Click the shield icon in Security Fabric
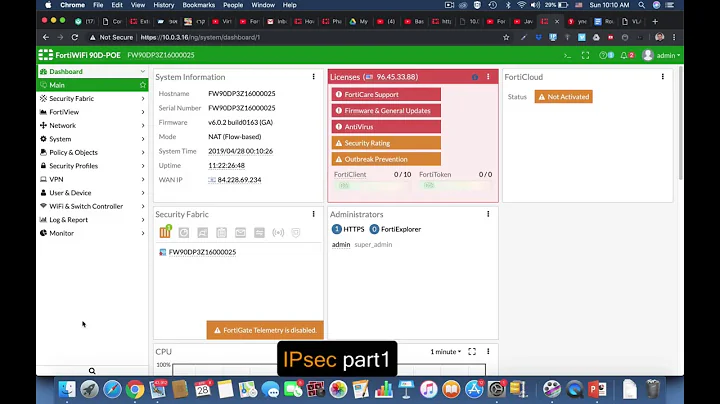 (x=296, y=233)
